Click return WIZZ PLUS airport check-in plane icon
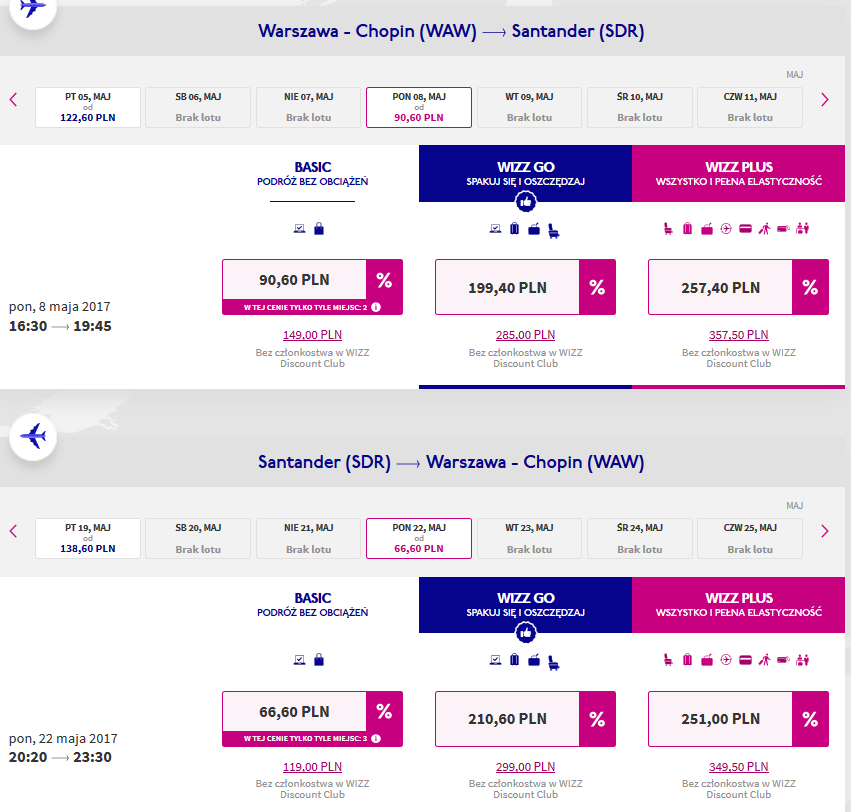851x812 pixels. pos(726,659)
